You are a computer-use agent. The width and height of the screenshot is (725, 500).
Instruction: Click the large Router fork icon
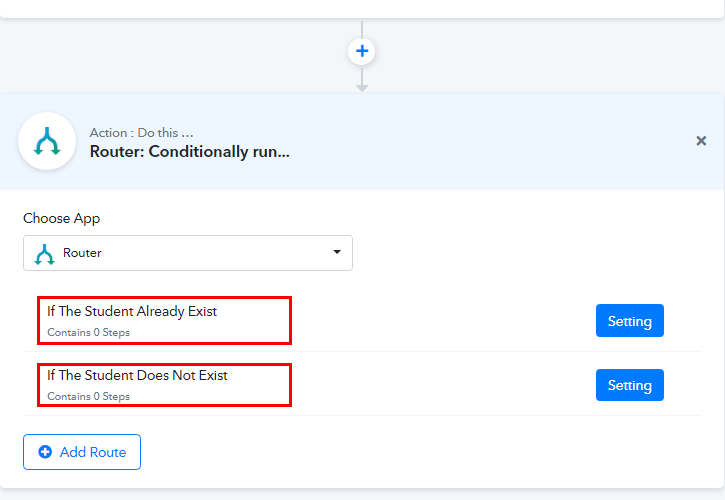[x=47, y=141]
